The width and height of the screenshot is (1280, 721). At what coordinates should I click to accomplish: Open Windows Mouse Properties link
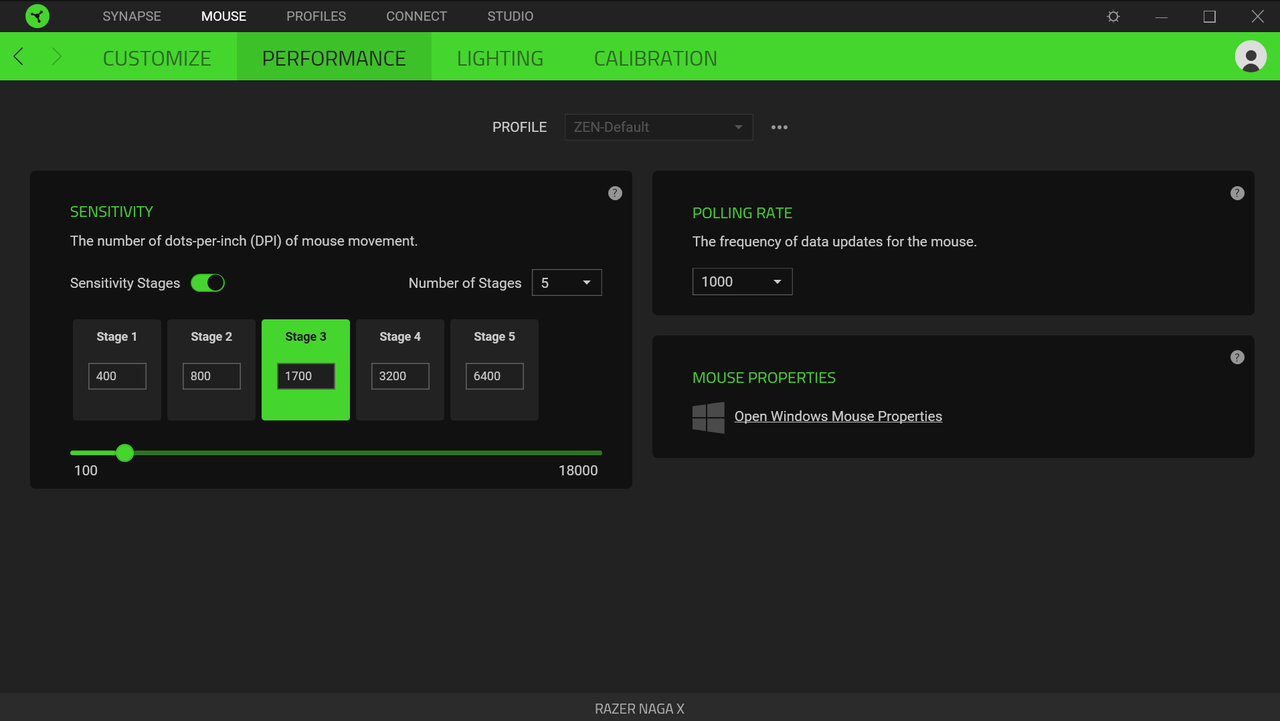[838, 416]
